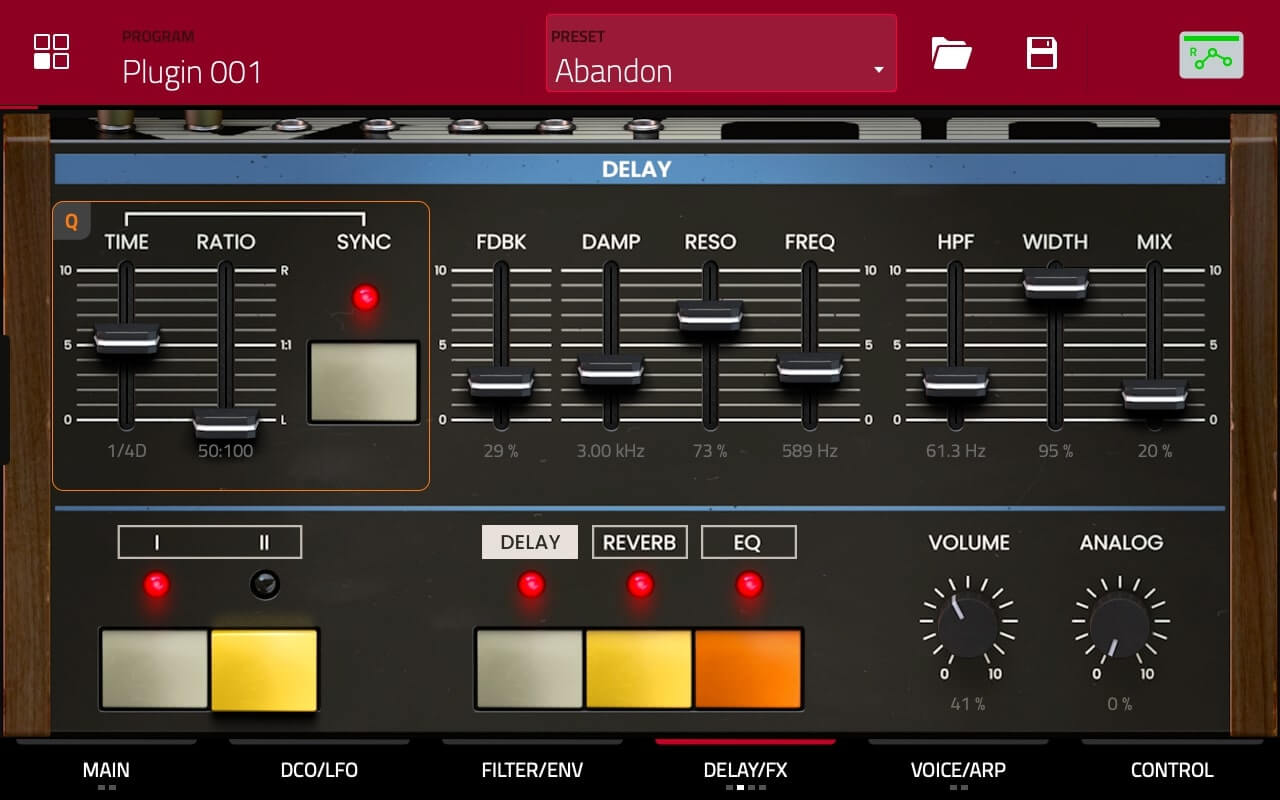Click the MIX slider handle

(x=1154, y=395)
